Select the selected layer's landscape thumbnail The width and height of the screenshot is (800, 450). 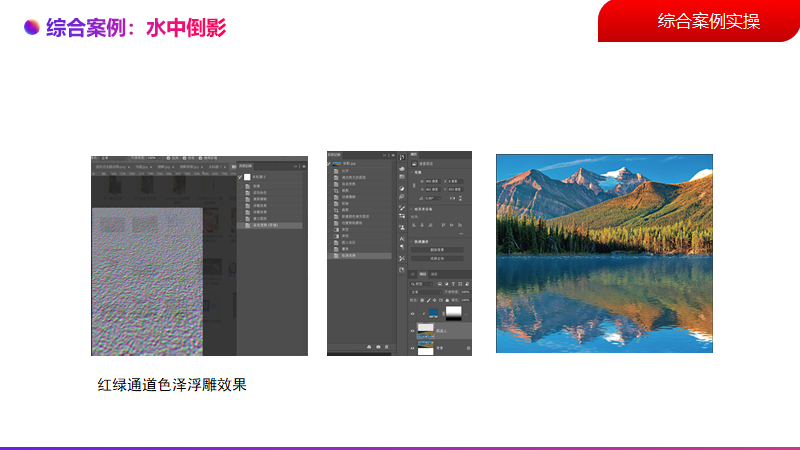tap(426, 331)
